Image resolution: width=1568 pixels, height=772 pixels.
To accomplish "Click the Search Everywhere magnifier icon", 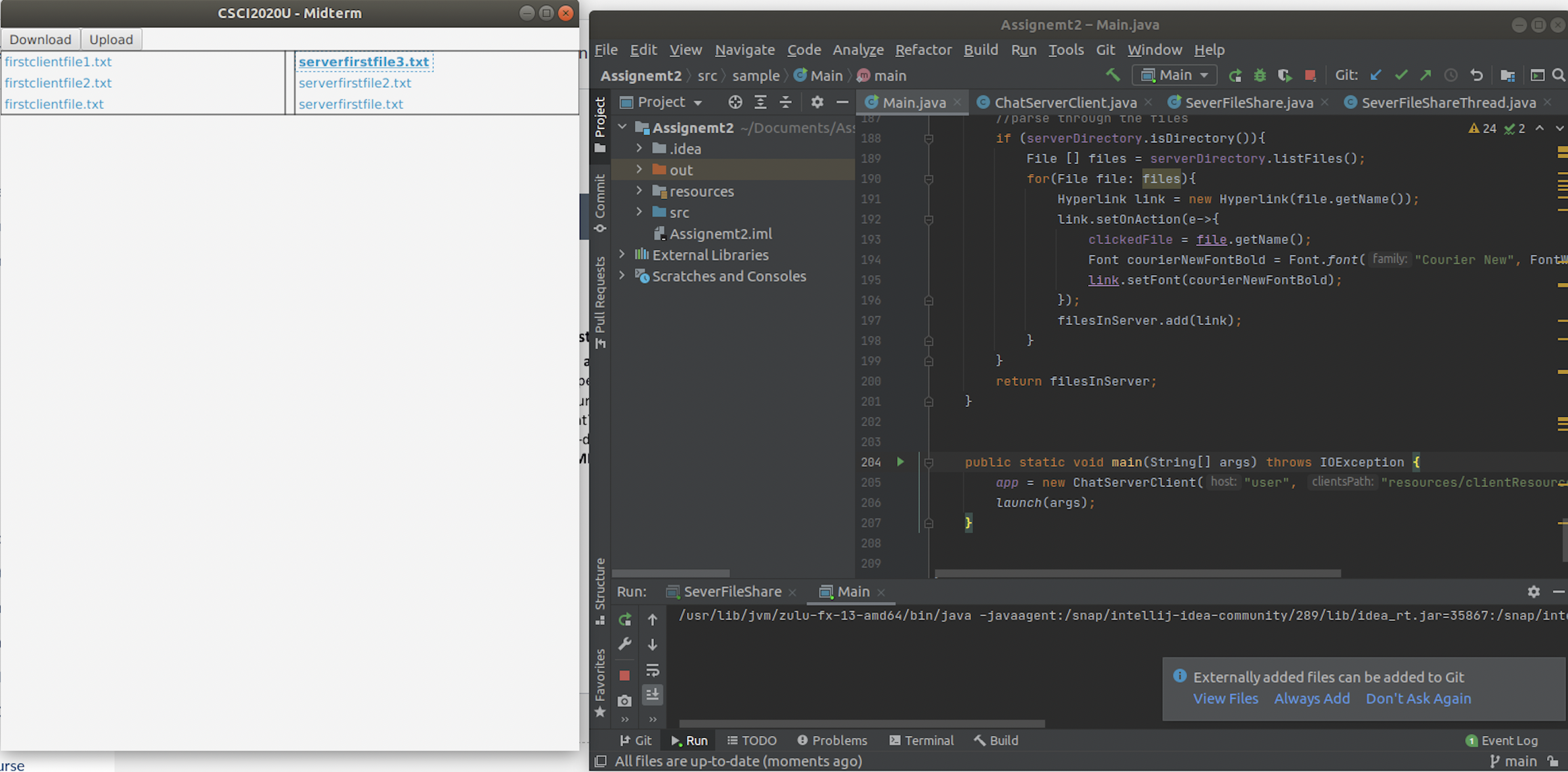I will pyautogui.click(x=1558, y=75).
